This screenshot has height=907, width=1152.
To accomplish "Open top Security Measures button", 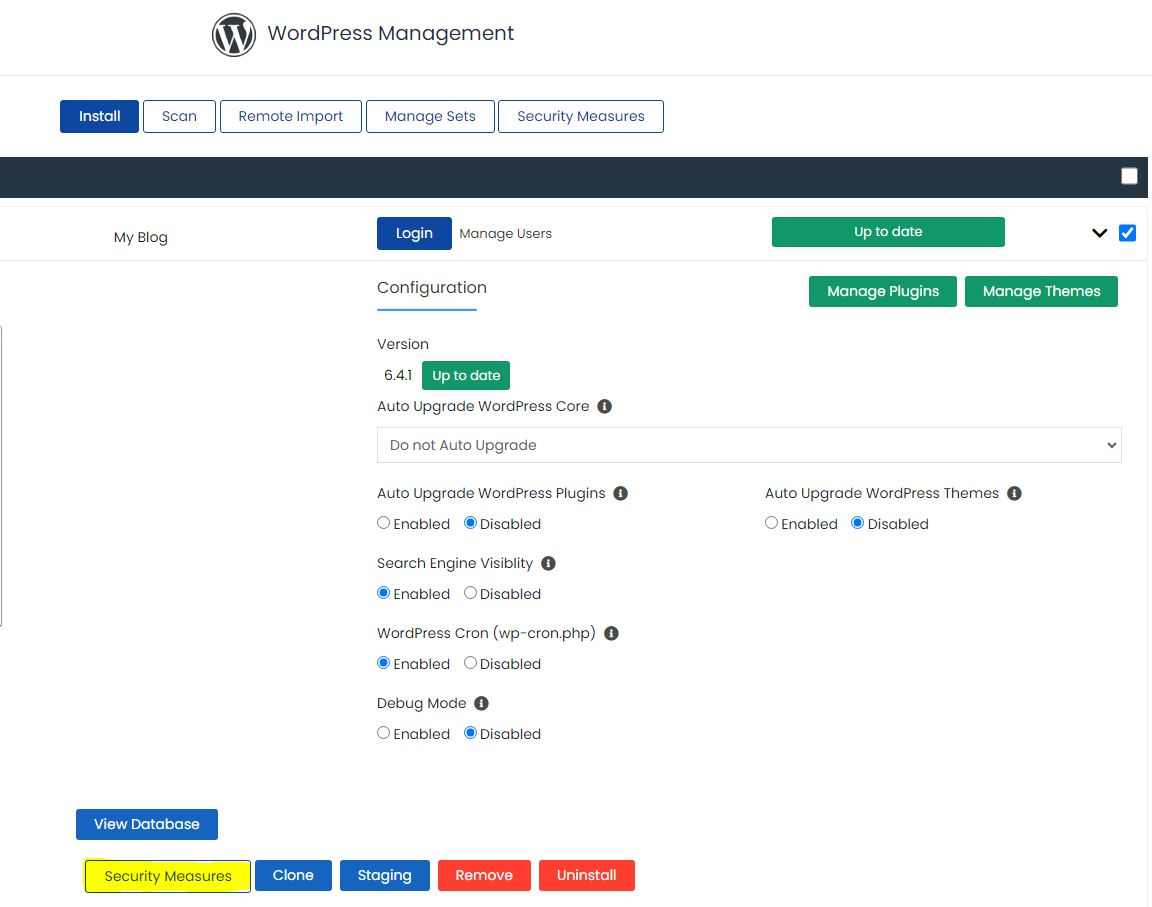I will [x=580, y=116].
